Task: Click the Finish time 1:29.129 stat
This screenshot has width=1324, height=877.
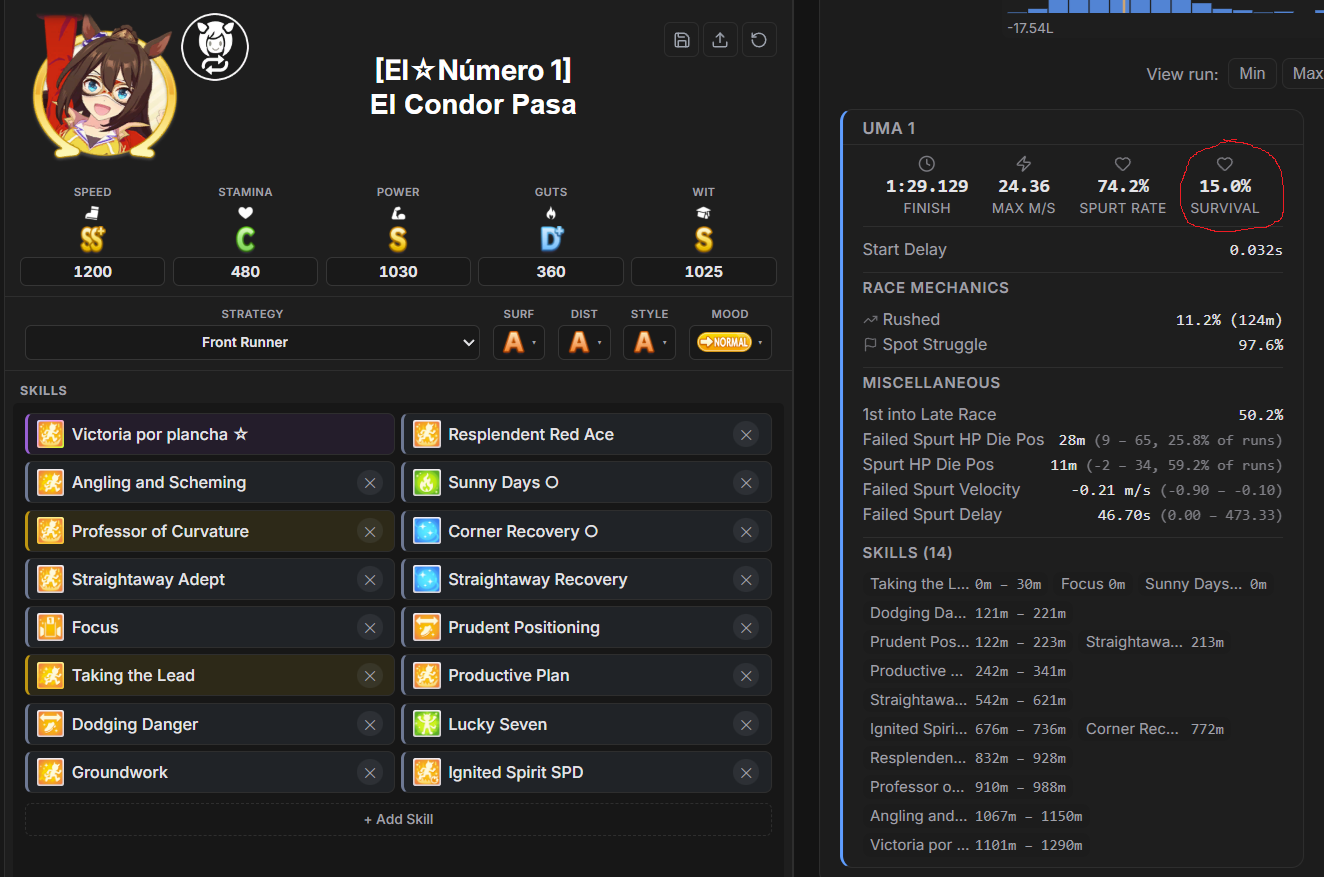Action: coord(927,186)
